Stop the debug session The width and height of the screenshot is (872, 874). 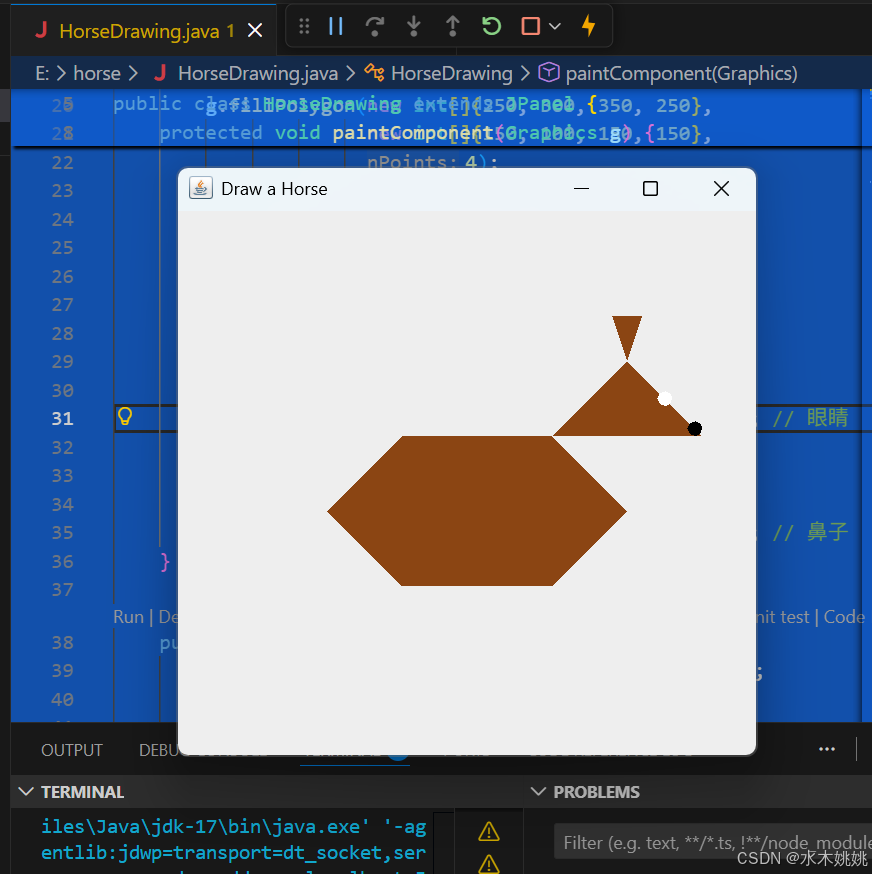coord(530,26)
